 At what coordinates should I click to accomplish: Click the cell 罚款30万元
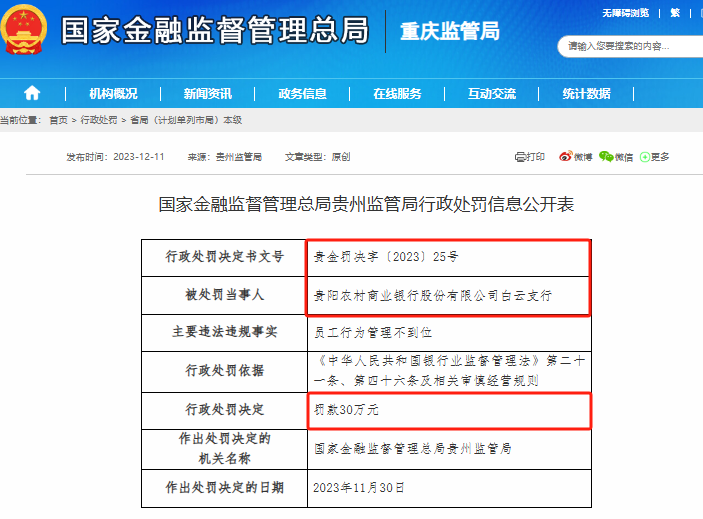tap(449, 411)
